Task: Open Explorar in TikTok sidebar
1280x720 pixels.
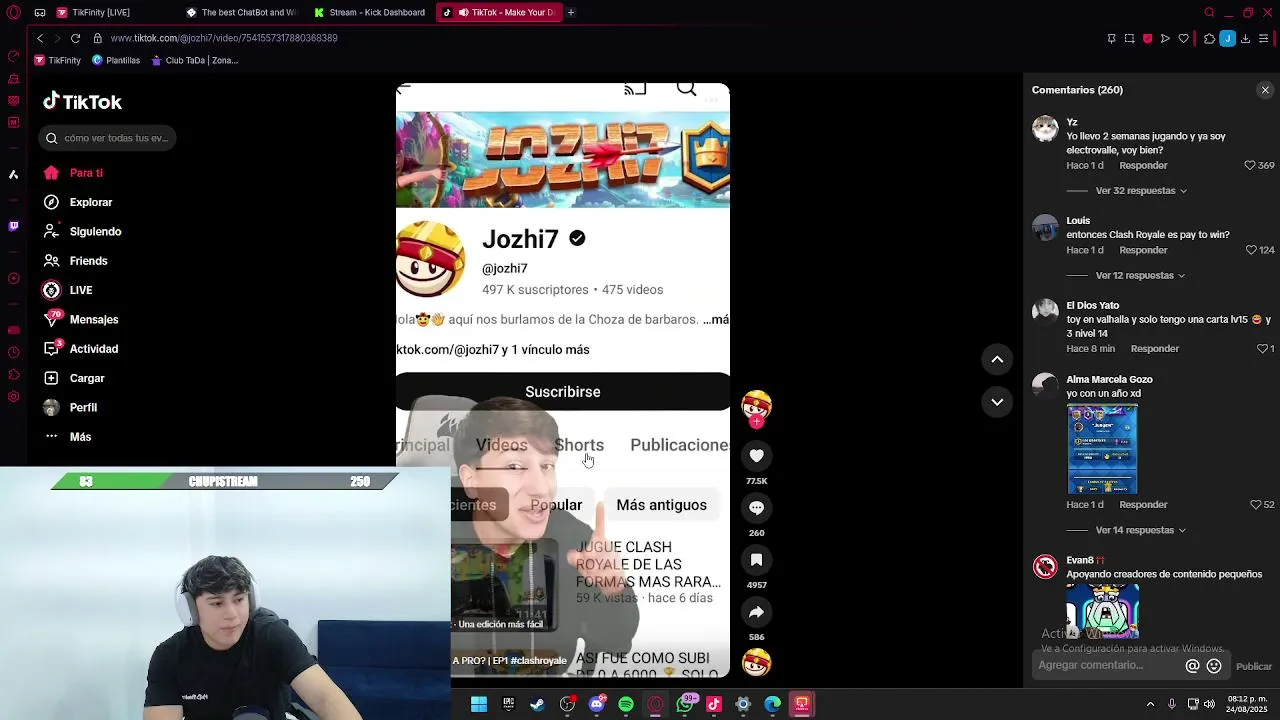Action: tap(78, 202)
